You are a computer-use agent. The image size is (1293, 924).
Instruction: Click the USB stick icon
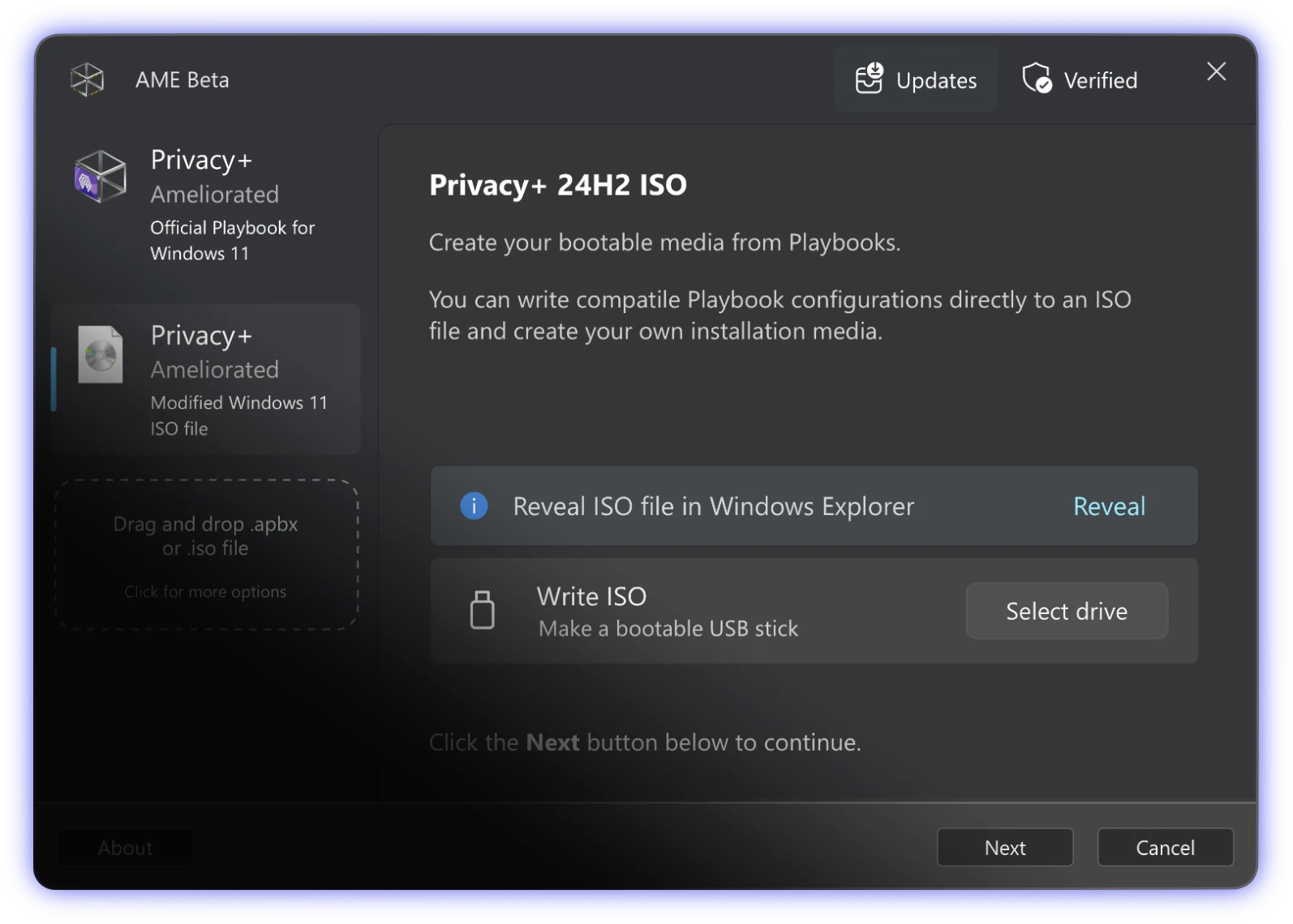(483, 610)
